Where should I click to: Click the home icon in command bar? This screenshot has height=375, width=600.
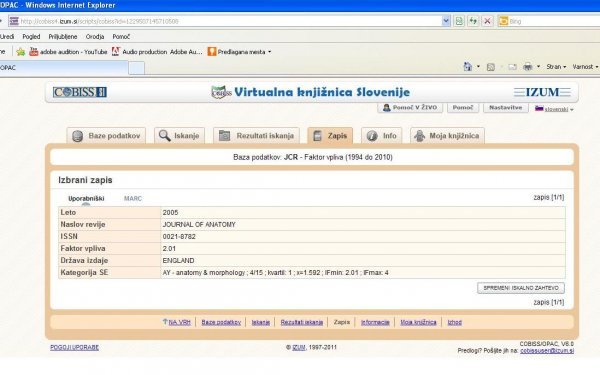coord(468,67)
